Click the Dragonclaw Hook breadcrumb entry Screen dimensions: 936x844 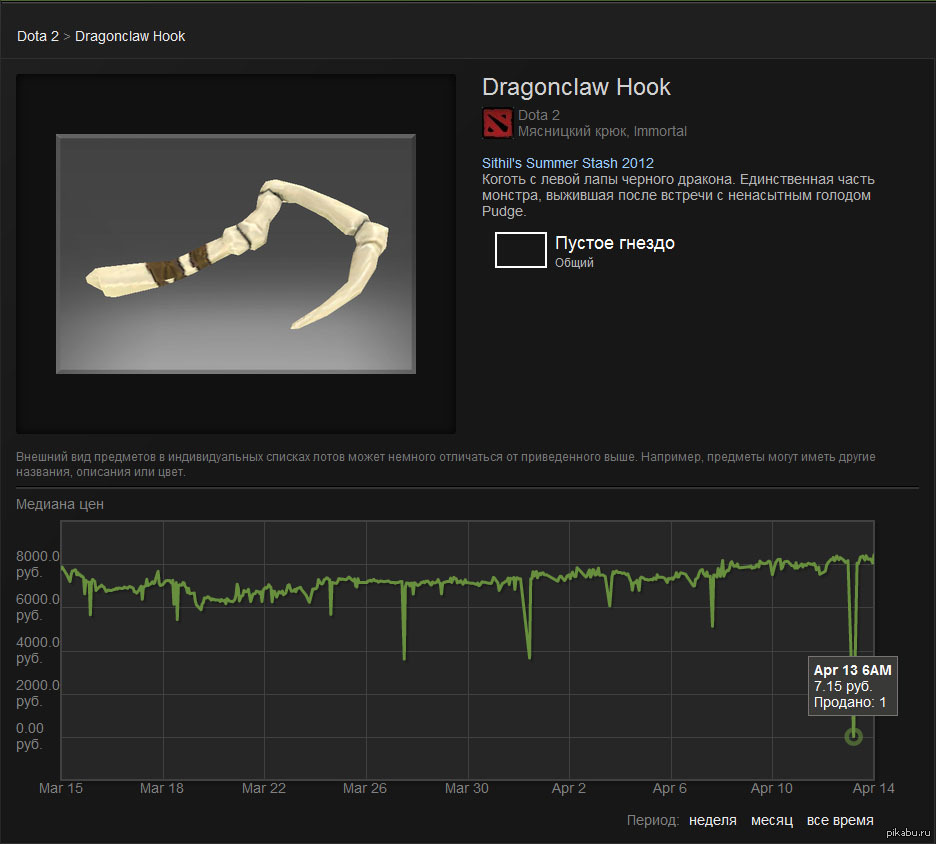pos(130,36)
